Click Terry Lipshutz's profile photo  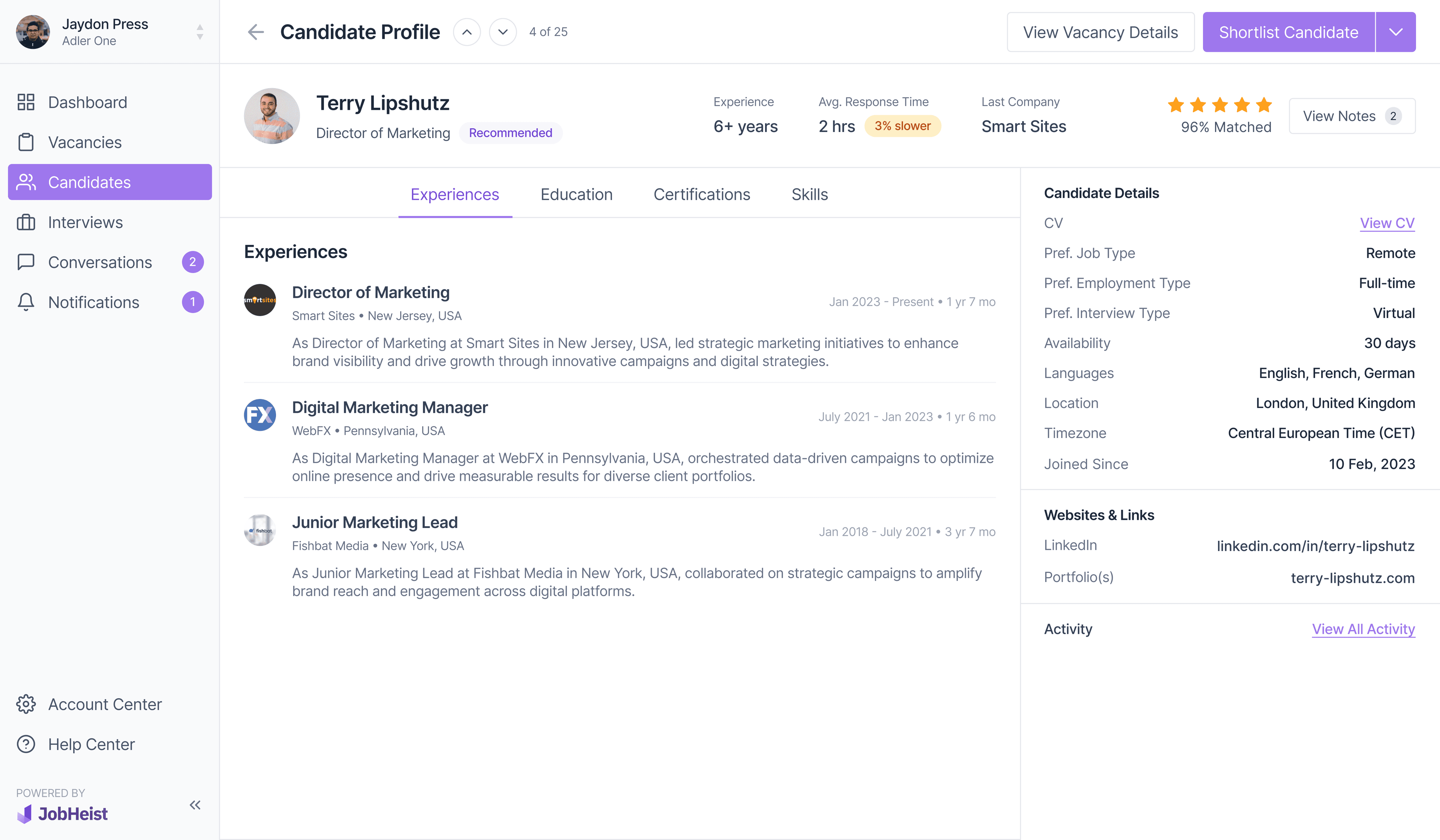272,116
